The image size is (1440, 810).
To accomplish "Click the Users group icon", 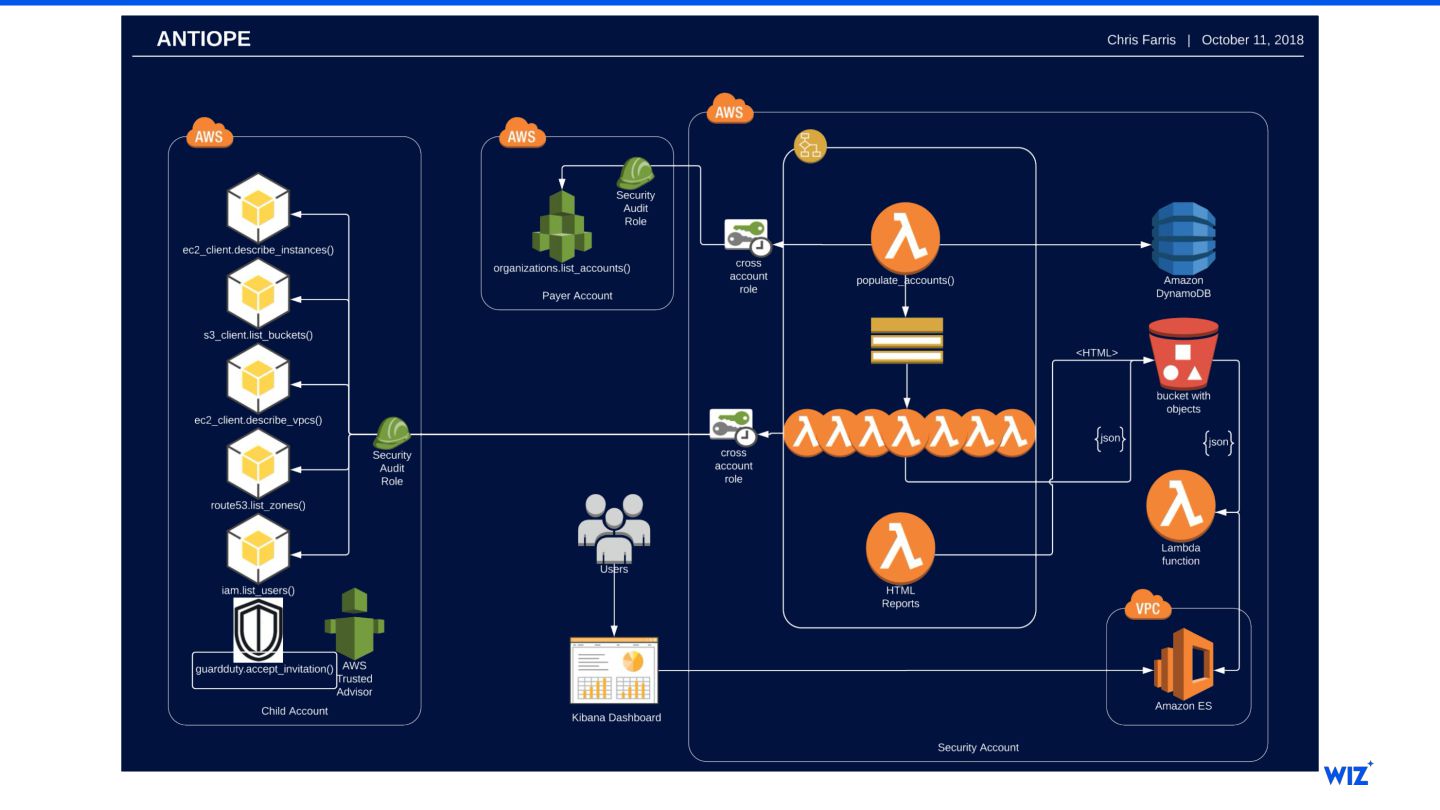I will [x=614, y=526].
